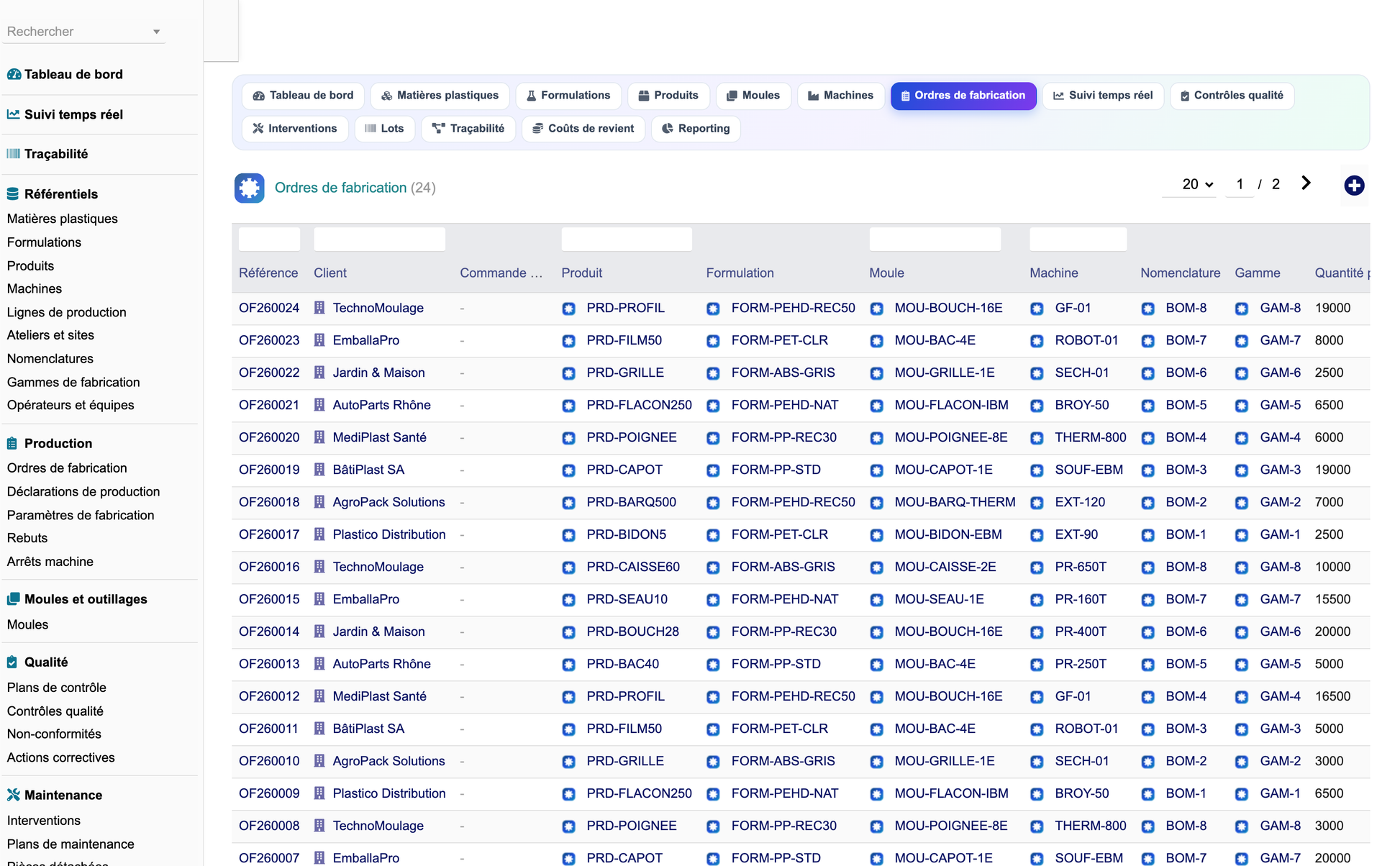Click gamme icon next to GAM-2 in OF260018
Viewport: 1400px width, 866px height.
(x=1242, y=503)
